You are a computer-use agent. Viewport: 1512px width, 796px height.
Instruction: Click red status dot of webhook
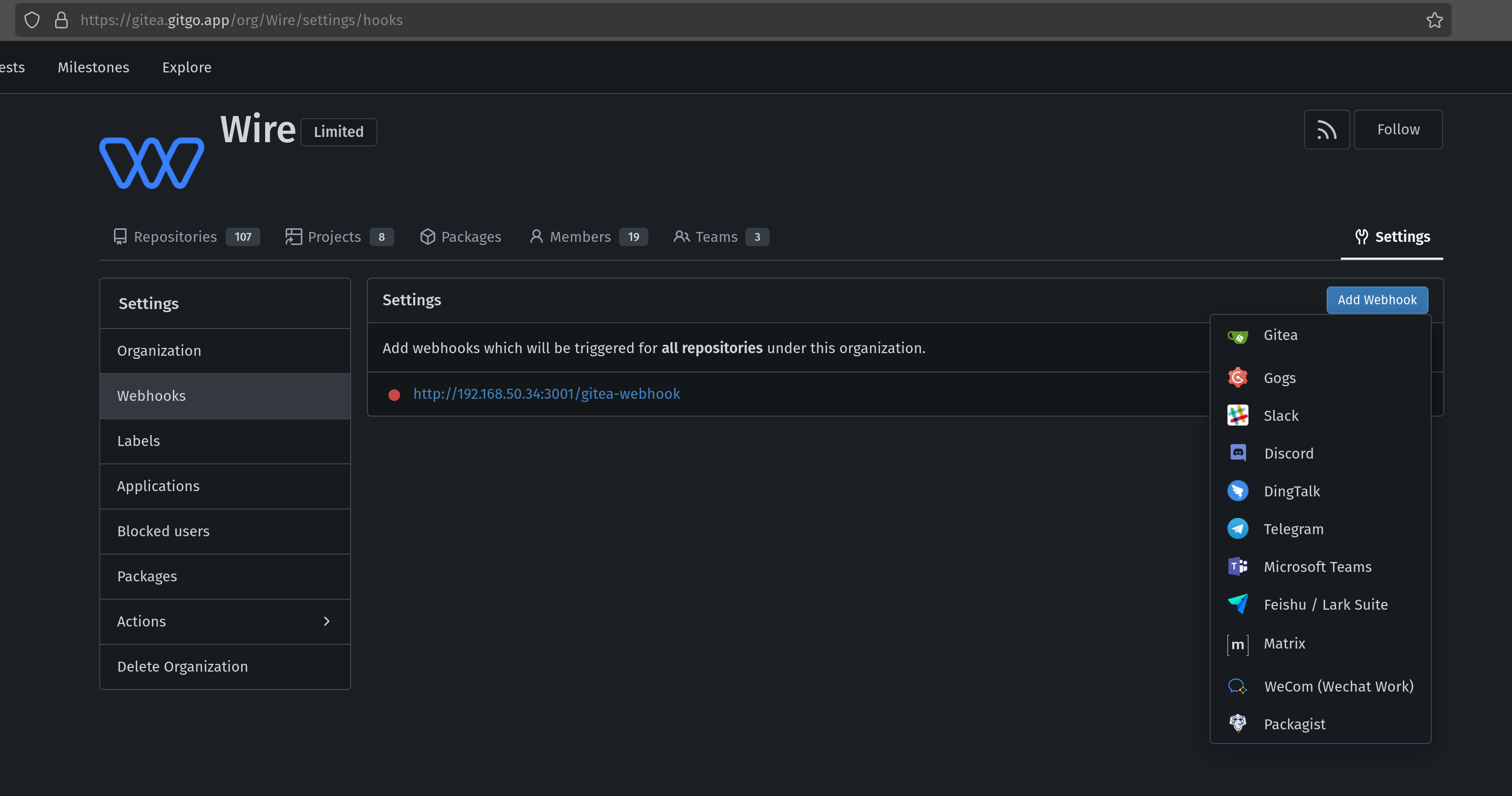(x=394, y=395)
